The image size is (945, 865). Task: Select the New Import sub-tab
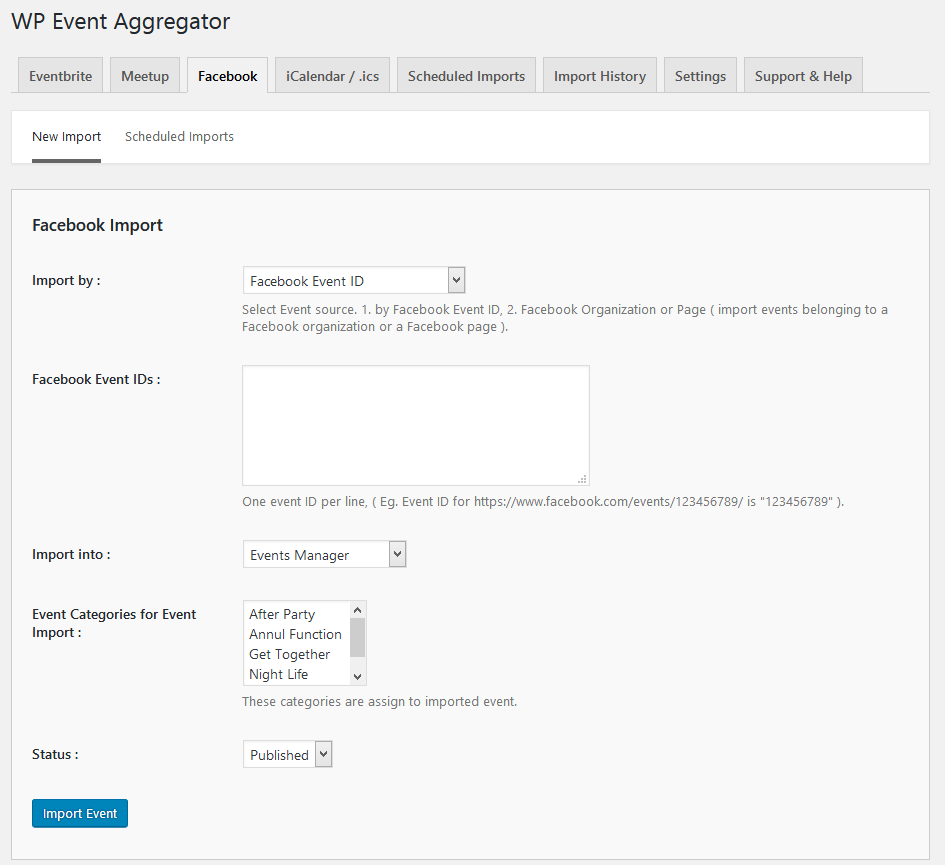(66, 137)
